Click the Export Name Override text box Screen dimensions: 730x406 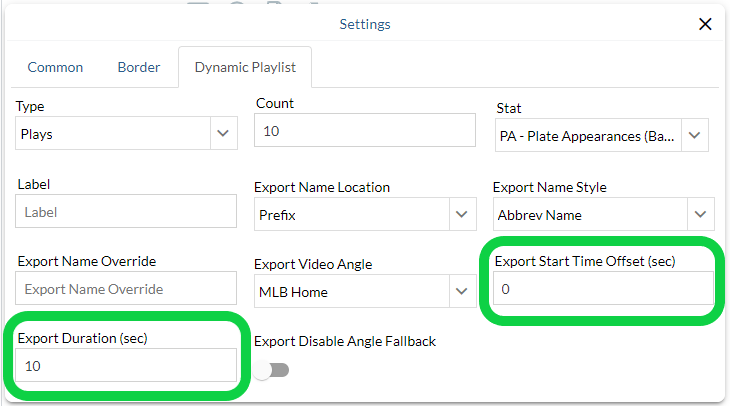click(x=126, y=289)
